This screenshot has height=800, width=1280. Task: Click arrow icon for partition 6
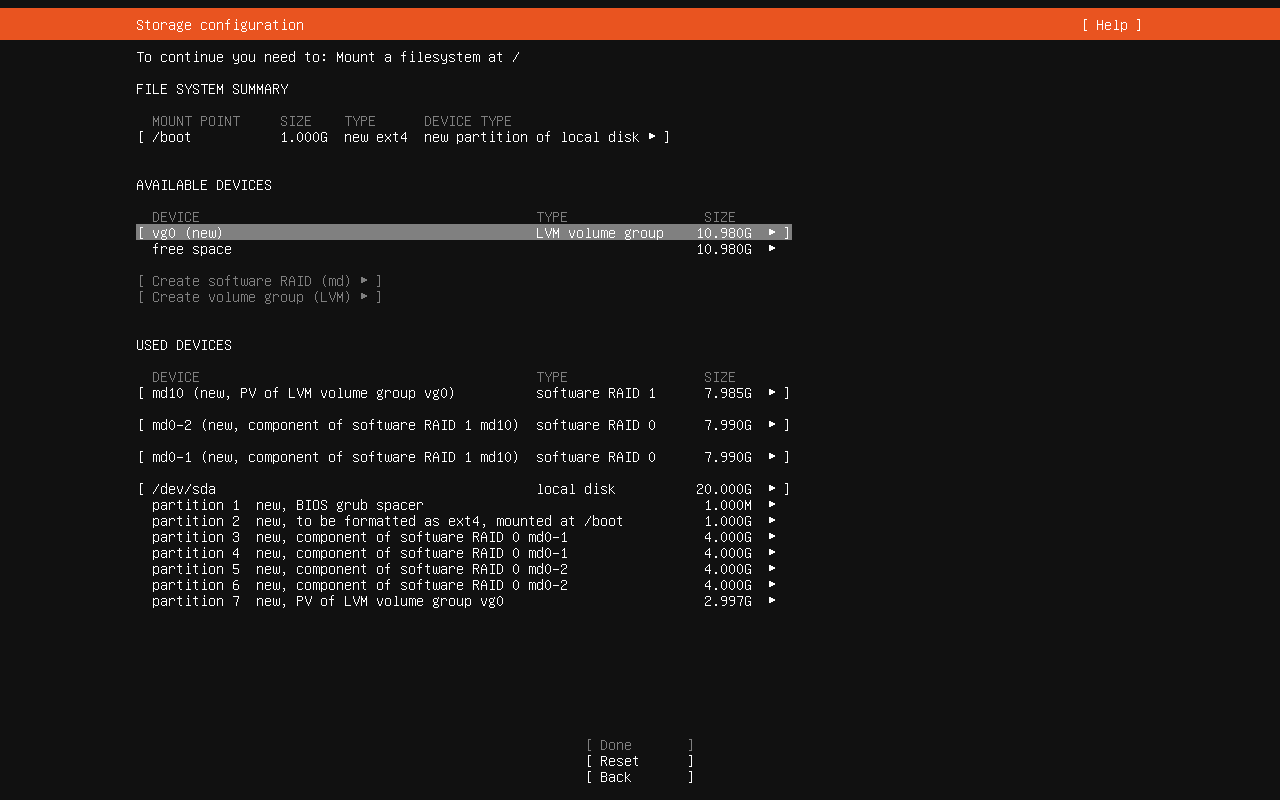(771, 585)
